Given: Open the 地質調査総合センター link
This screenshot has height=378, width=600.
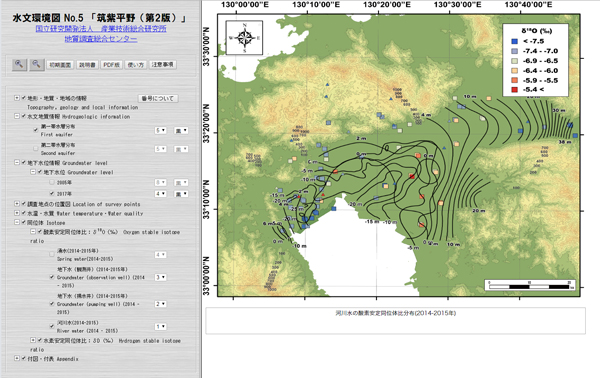Looking at the screenshot, I should coord(101,39).
